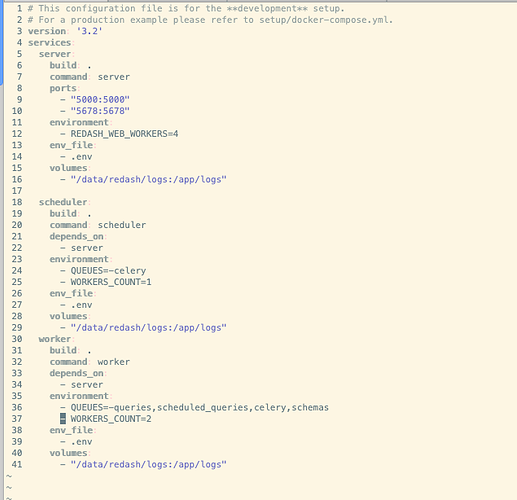Screen dimensions: 517x500
Task: Click the first comment line about development setup
Action: 186,8
